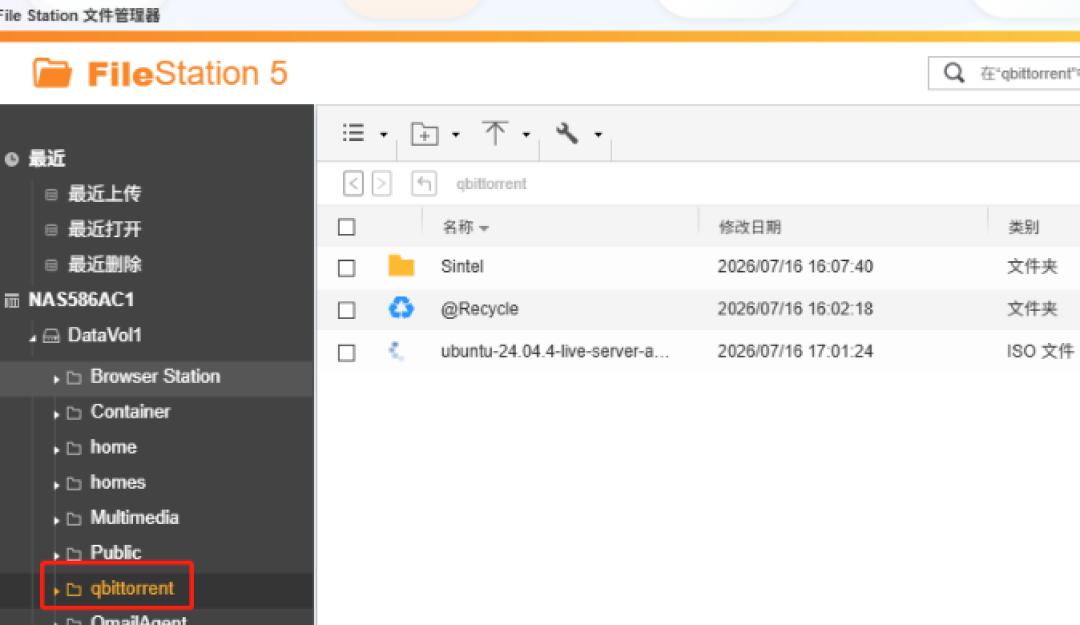Select the NAS586AC1 node
This screenshot has width=1080, height=625.
[x=81, y=300]
